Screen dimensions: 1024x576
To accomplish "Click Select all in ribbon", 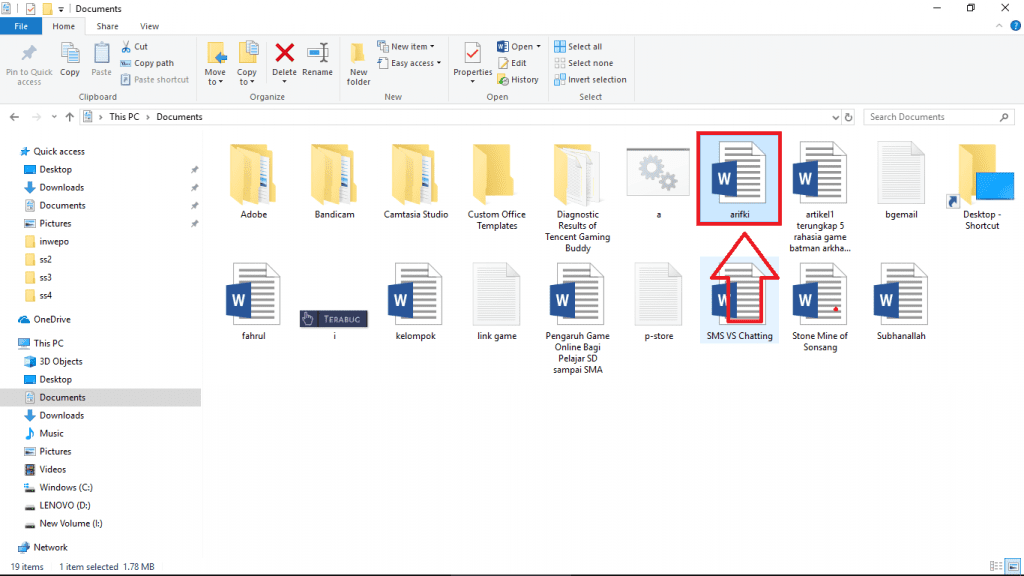I will 578,46.
